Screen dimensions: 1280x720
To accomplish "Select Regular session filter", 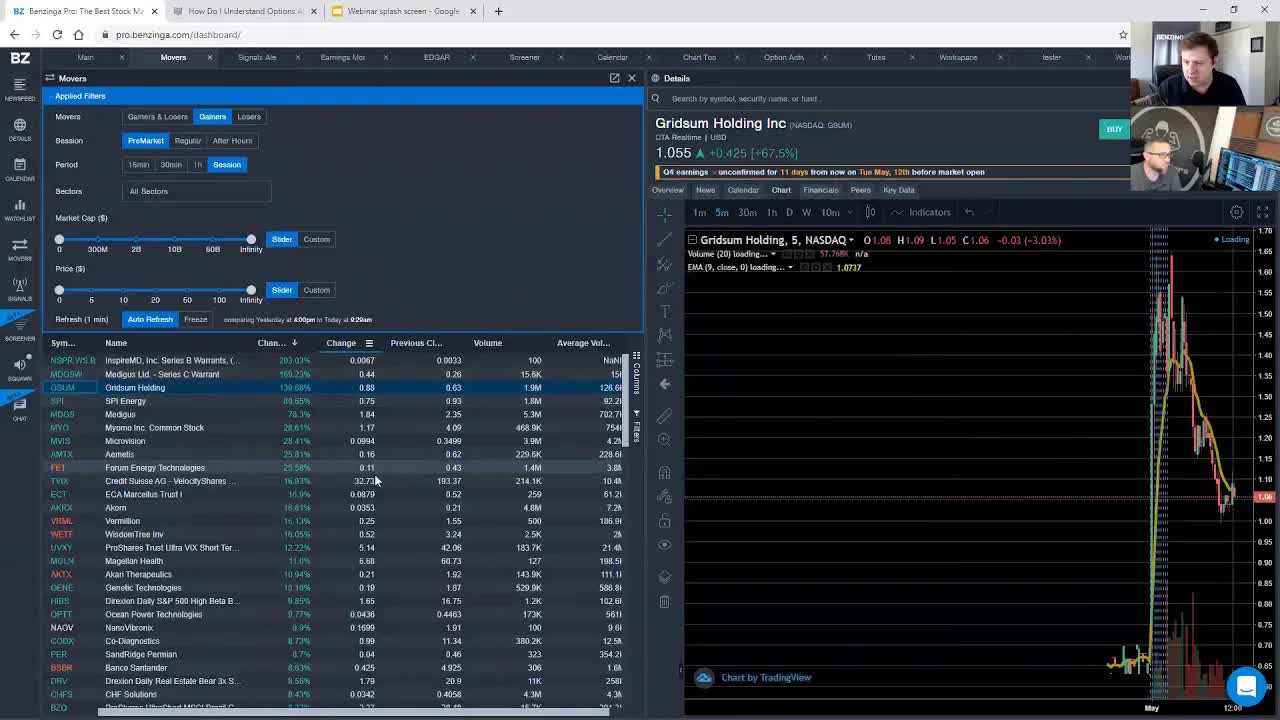I will click(188, 141).
